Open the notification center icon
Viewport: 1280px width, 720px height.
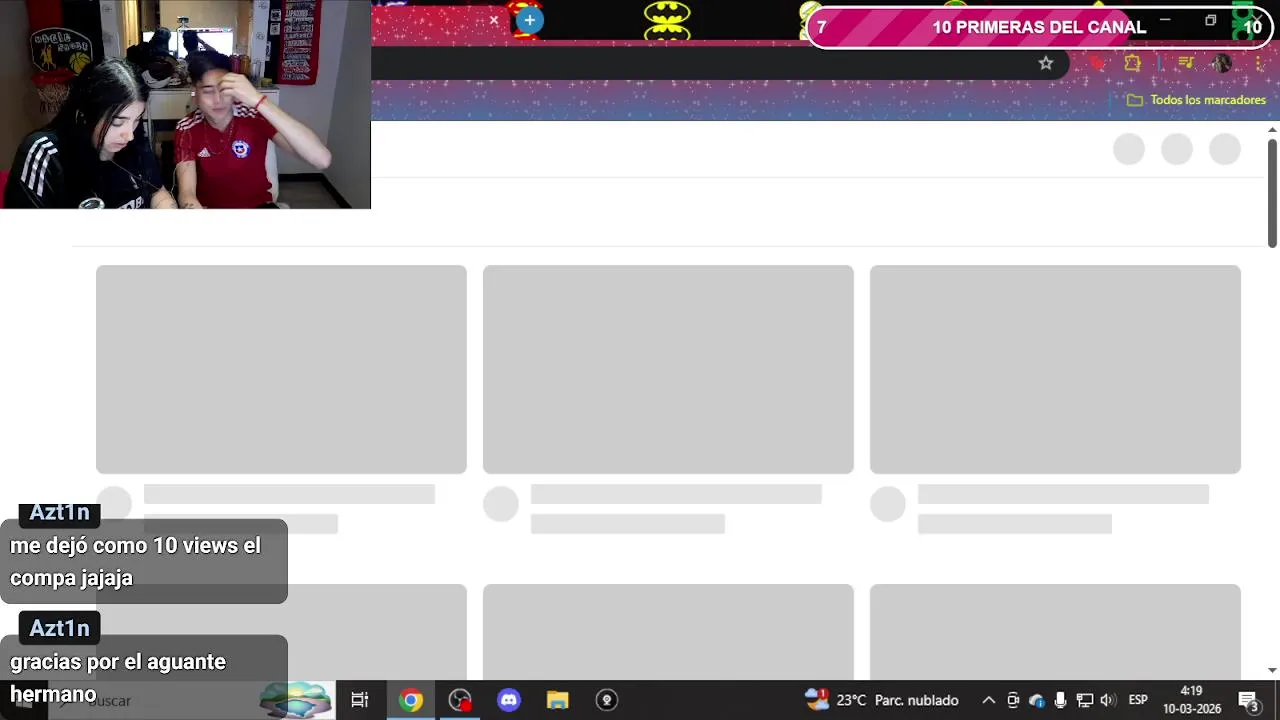pos(1249,700)
